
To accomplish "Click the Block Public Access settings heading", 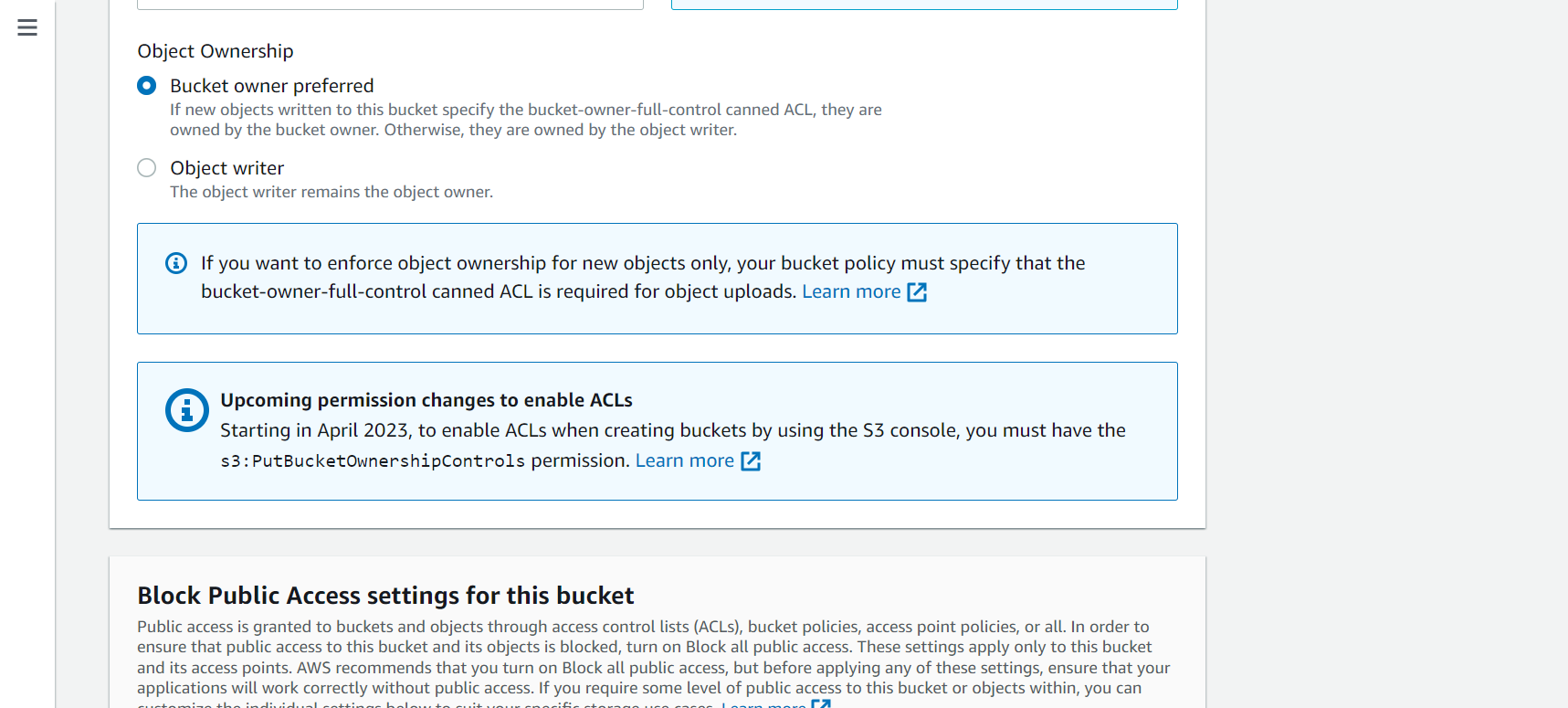I will [x=385, y=596].
